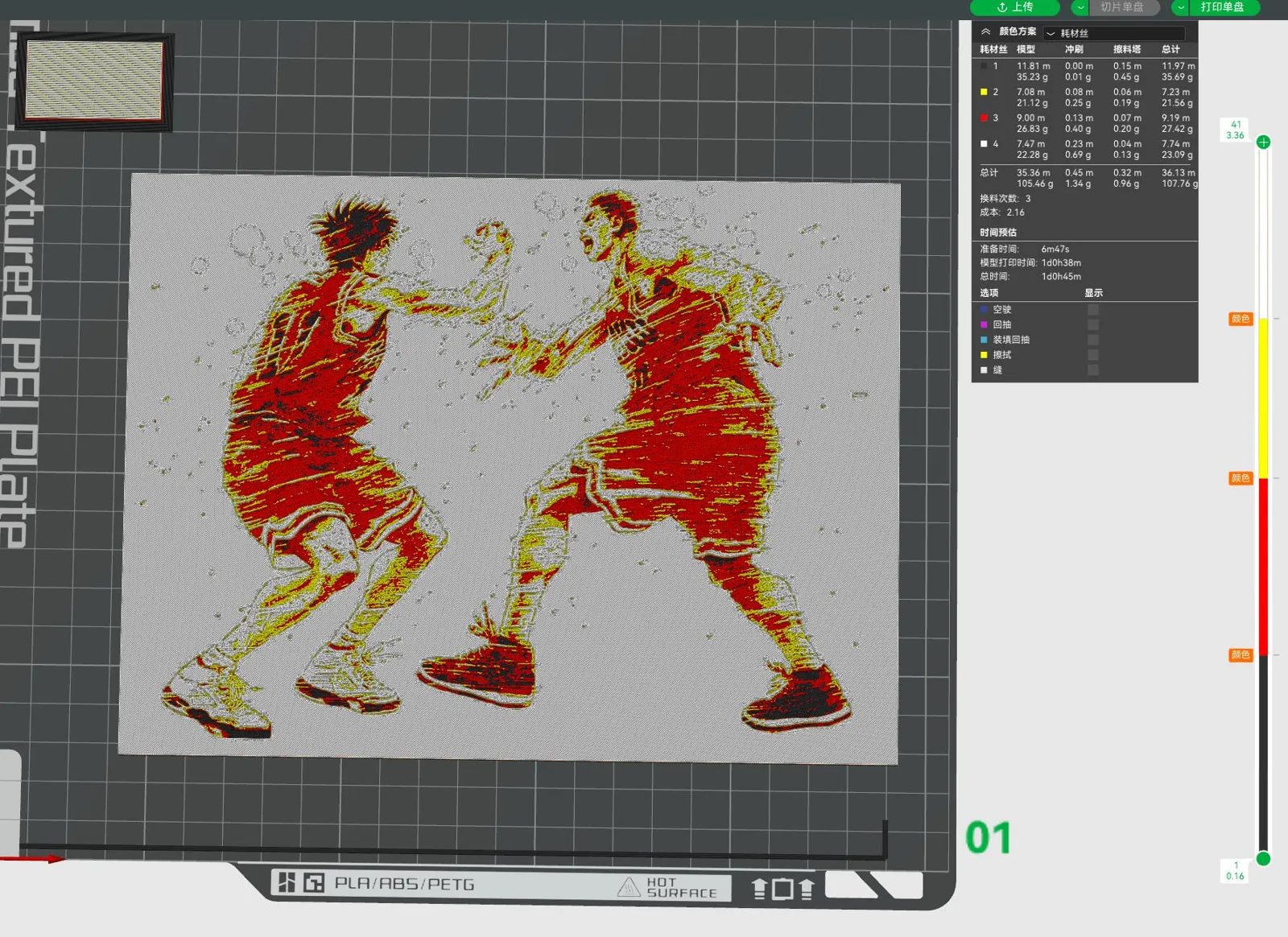Viewport: 1288px width, 937px height.
Task: Open dropdown arrow beside 打印单盘
Action: (x=1181, y=7)
